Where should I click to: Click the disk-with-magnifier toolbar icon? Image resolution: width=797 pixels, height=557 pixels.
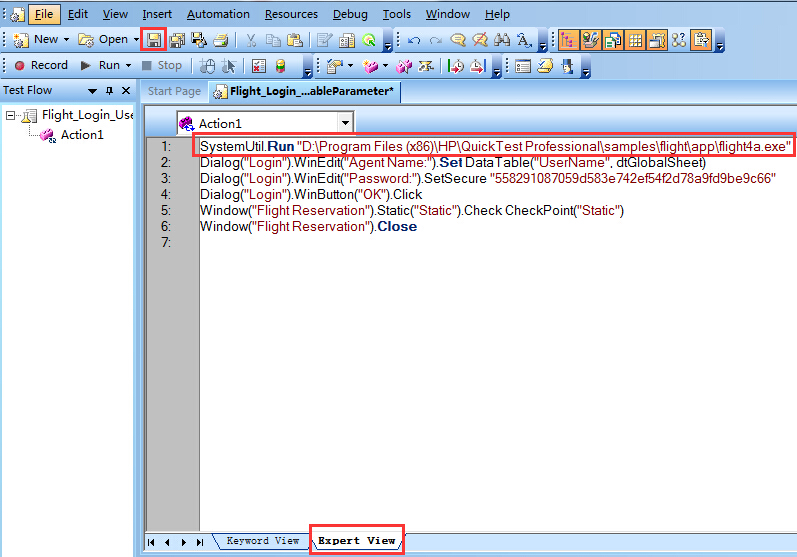coord(199,40)
